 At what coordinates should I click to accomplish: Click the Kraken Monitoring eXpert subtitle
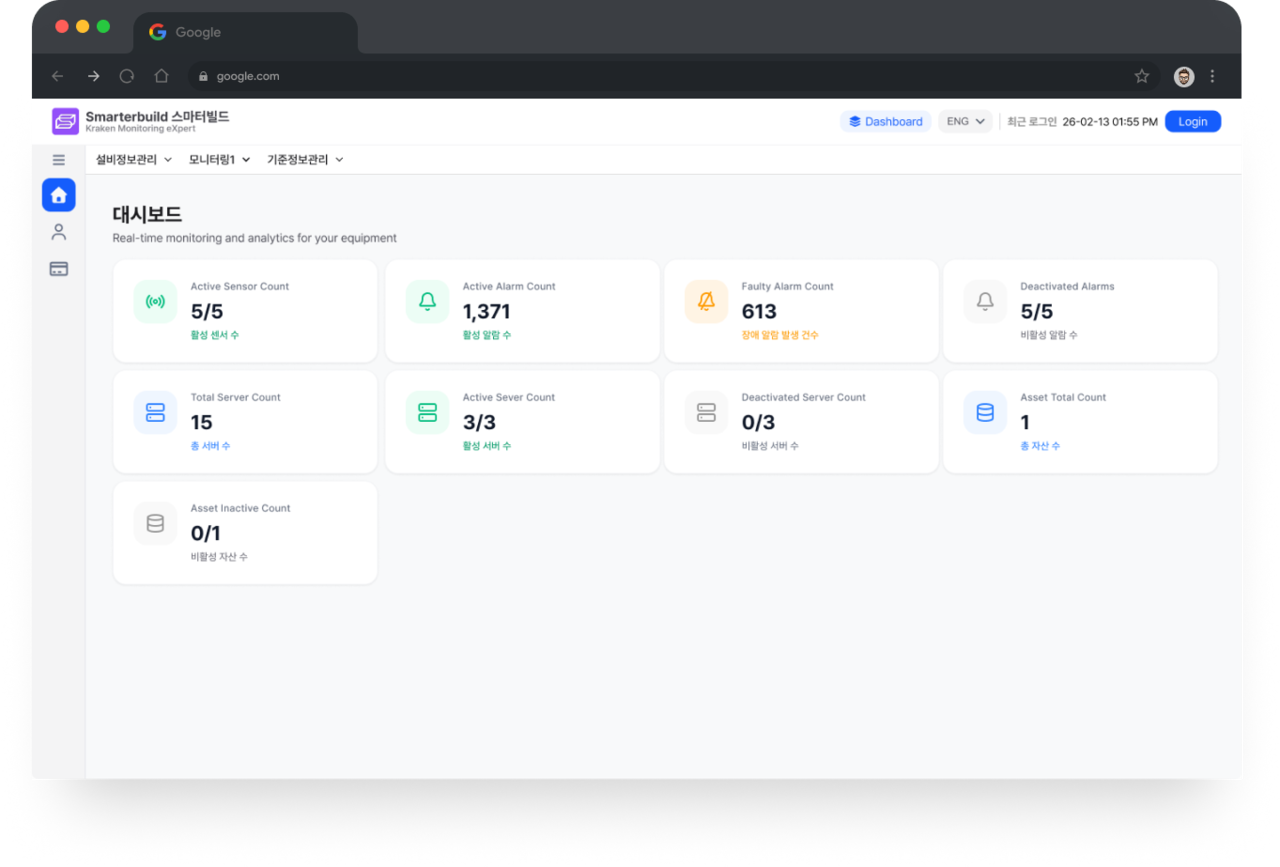point(141,129)
